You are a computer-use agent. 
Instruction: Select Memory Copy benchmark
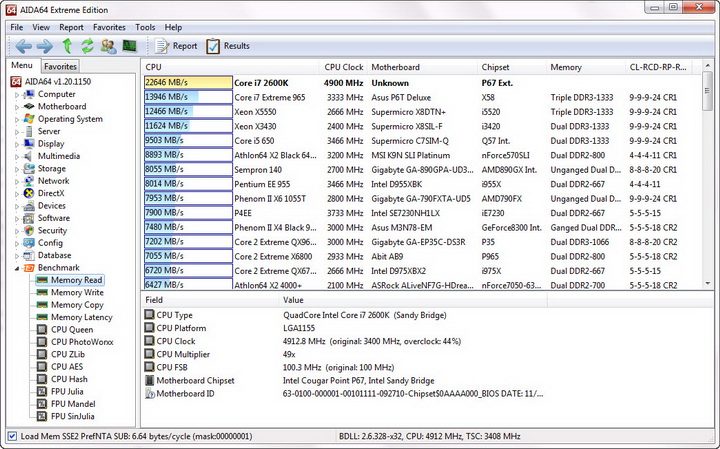click(x=77, y=305)
